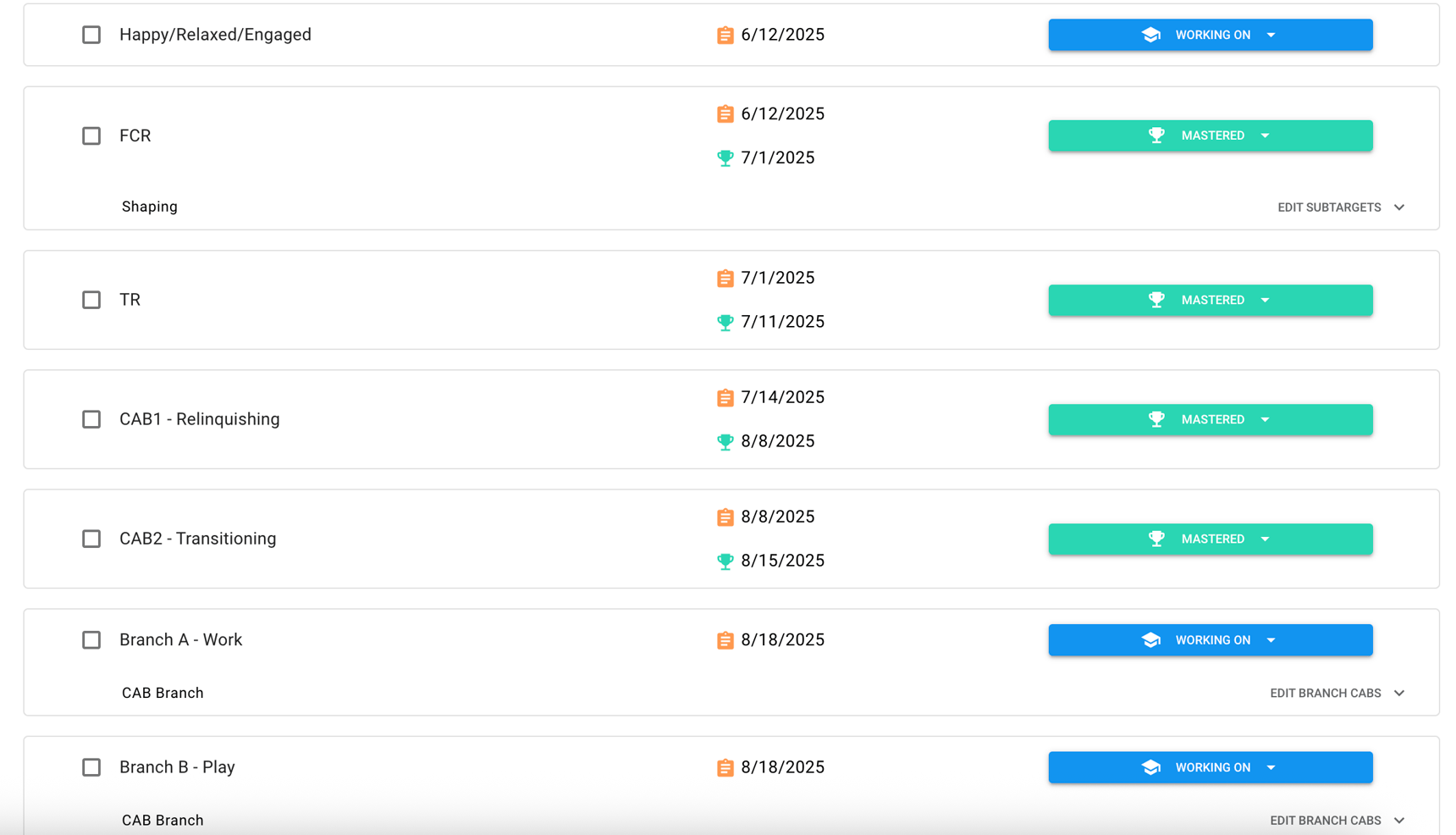Click trophy icon next to 7/1/2025 mastered date
This screenshot has width=1456, height=835.
(725, 158)
